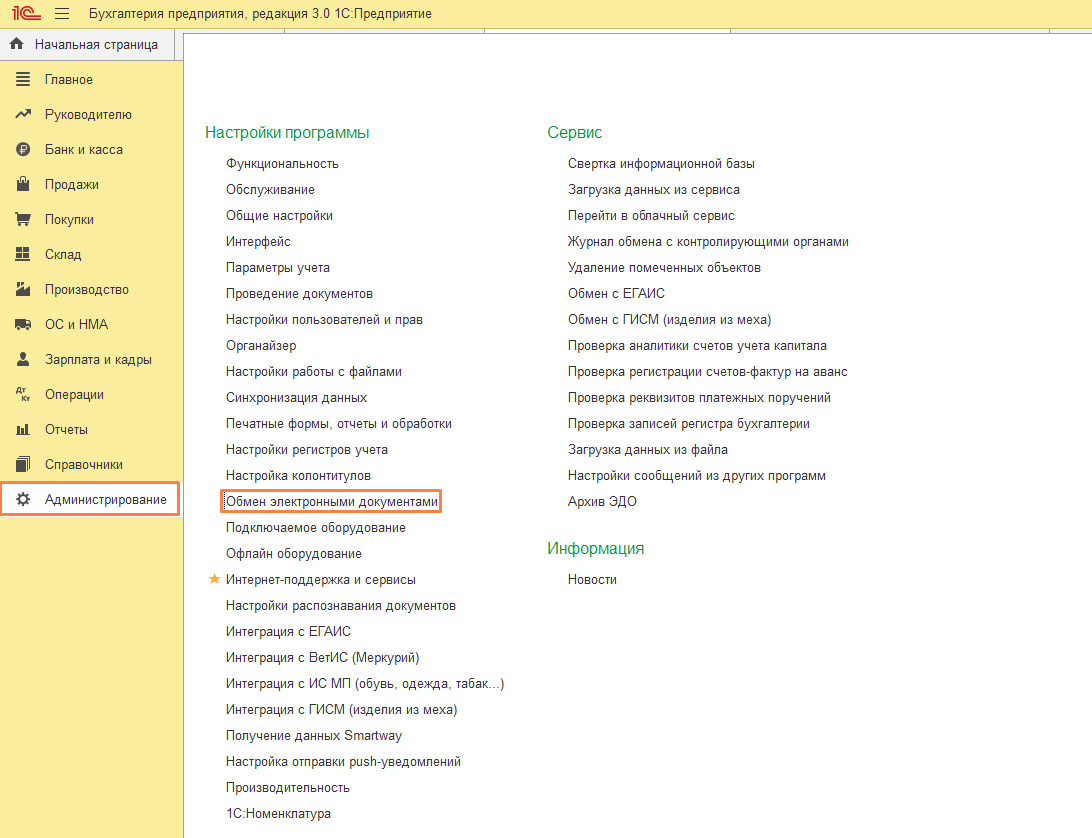The width and height of the screenshot is (1092, 838).
Task: Open Удаление помеченных объектов
Action: click(x=664, y=267)
